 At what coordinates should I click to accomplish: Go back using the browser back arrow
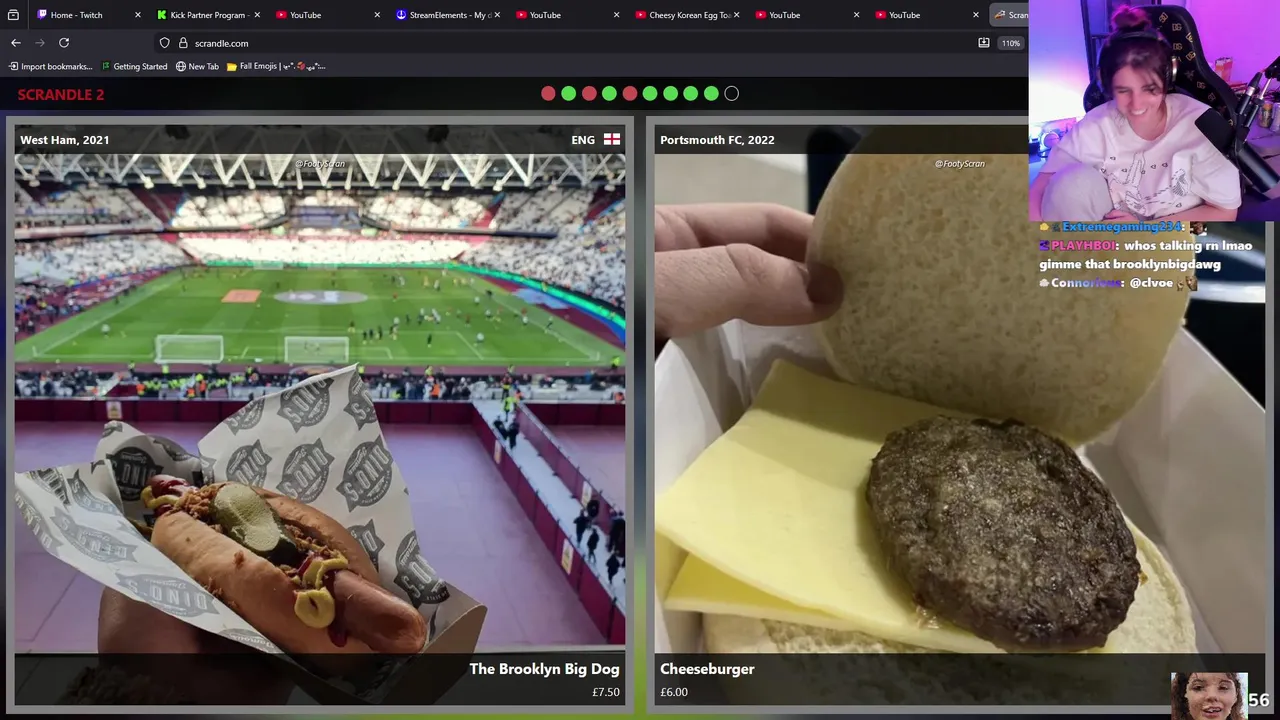point(15,43)
